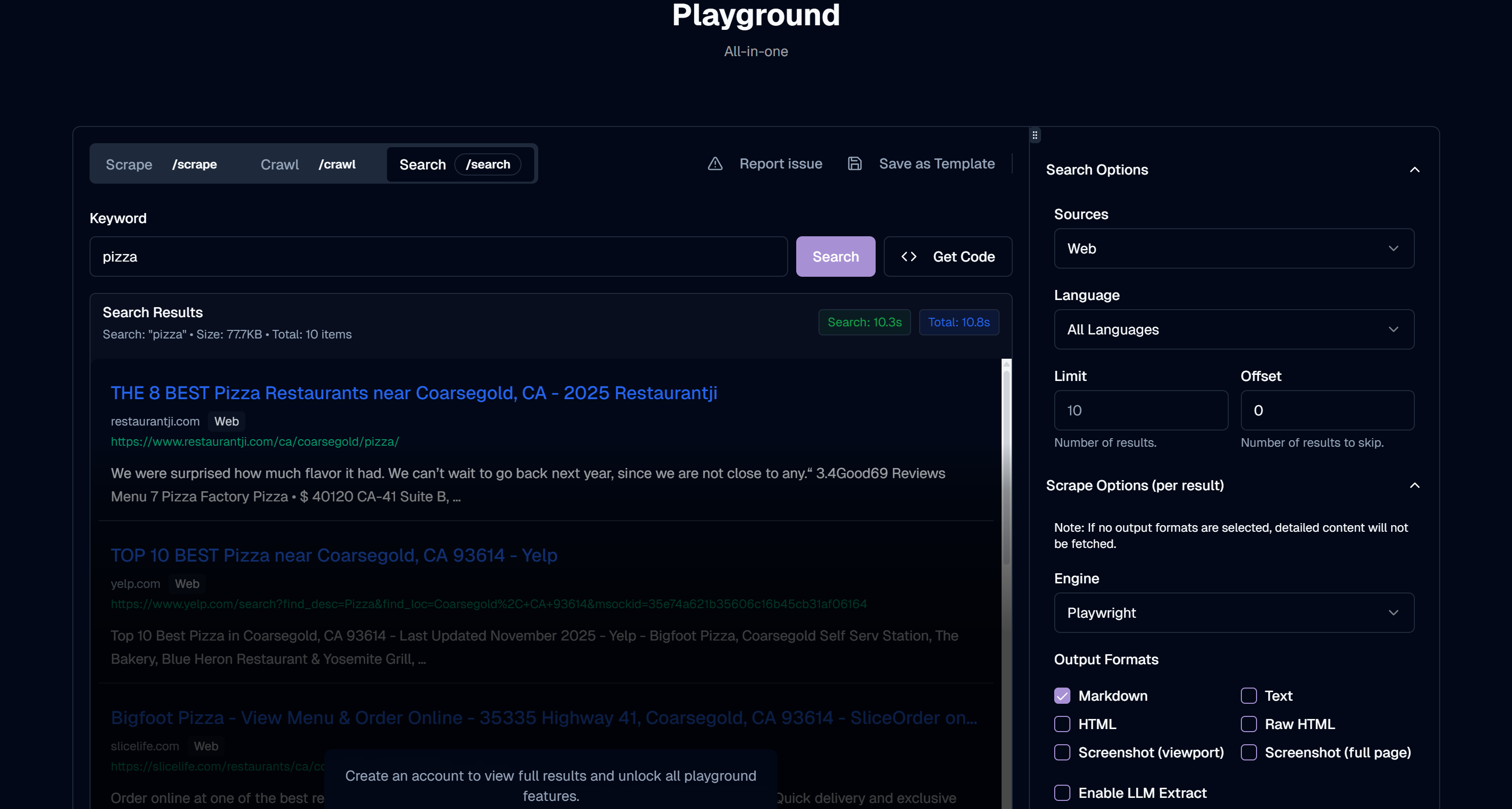The height and width of the screenshot is (809, 1512).
Task: Open the Sources dropdown showing Web
Action: [1234, 248]
